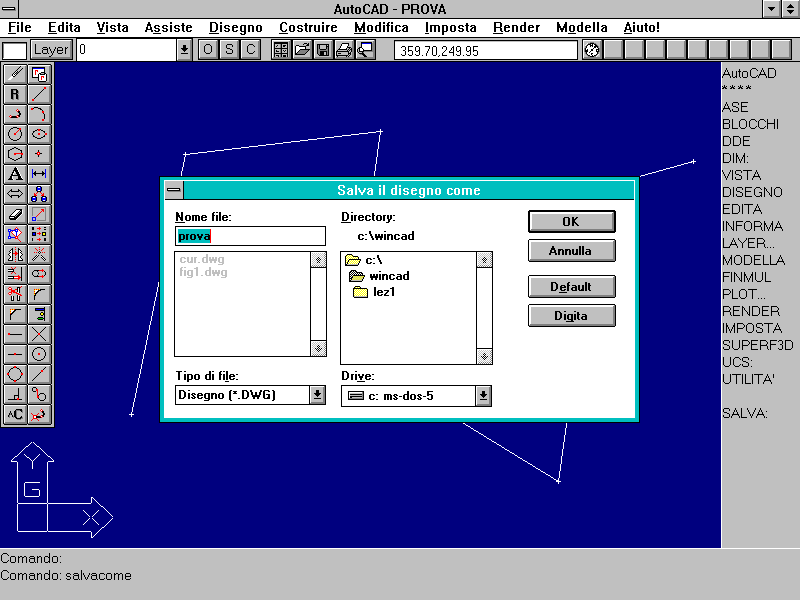800x600 pixels.
Task: Confirm the save dialog with OK
Action: [x=571, y=221]
